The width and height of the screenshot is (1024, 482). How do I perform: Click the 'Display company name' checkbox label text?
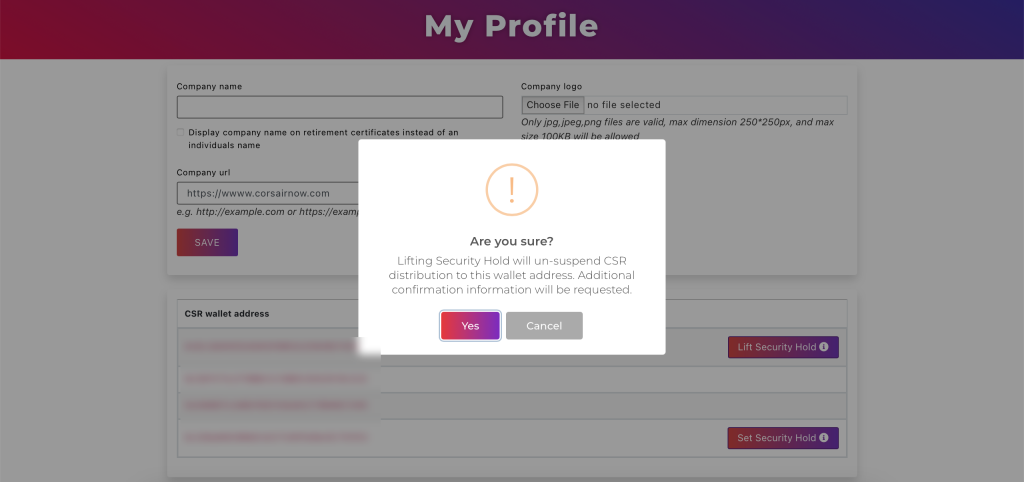coord(323,138)
